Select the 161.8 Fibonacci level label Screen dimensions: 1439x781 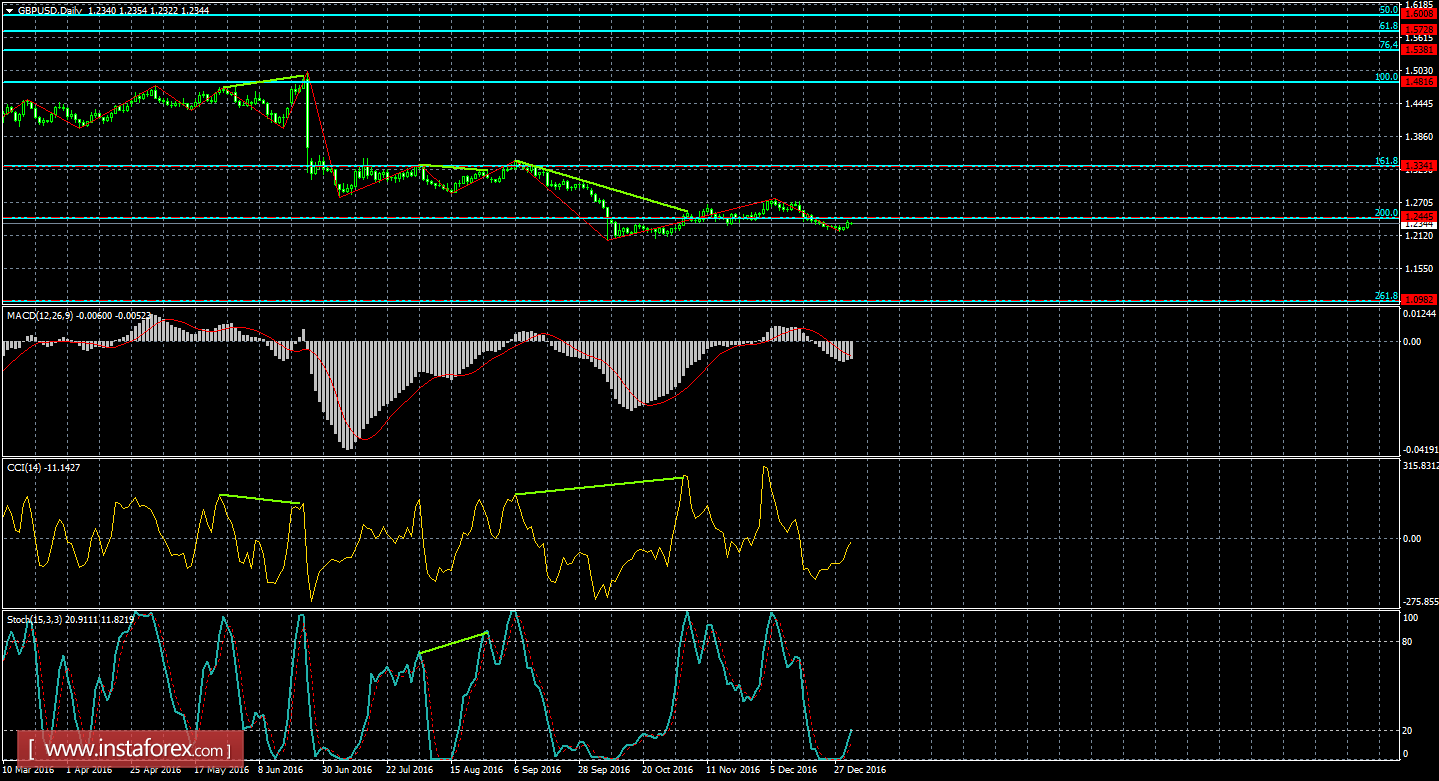point(1387,160)
